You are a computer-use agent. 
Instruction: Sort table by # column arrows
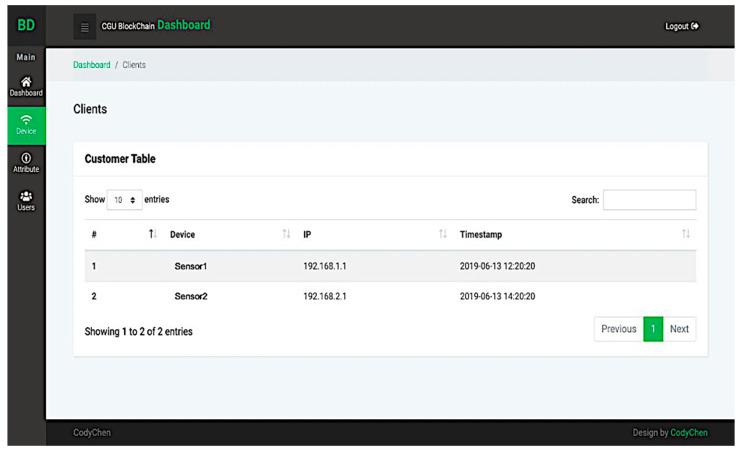[x=153, y=234]
